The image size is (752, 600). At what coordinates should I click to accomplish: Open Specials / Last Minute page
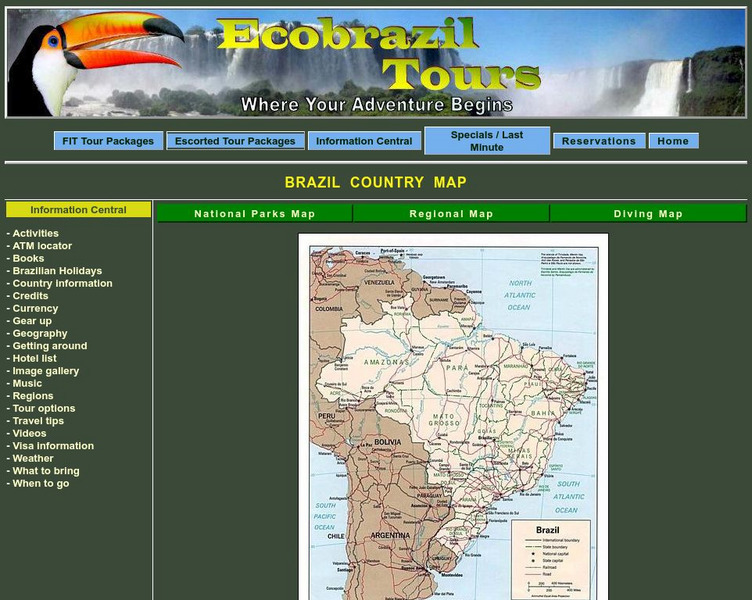487,141
